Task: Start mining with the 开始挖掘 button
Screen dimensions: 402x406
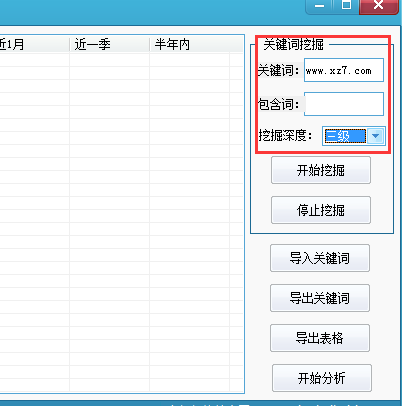Action: coord(321,170)
